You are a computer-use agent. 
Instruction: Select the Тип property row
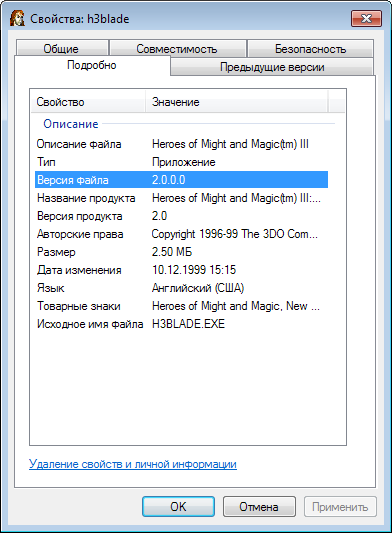[182, 162]
